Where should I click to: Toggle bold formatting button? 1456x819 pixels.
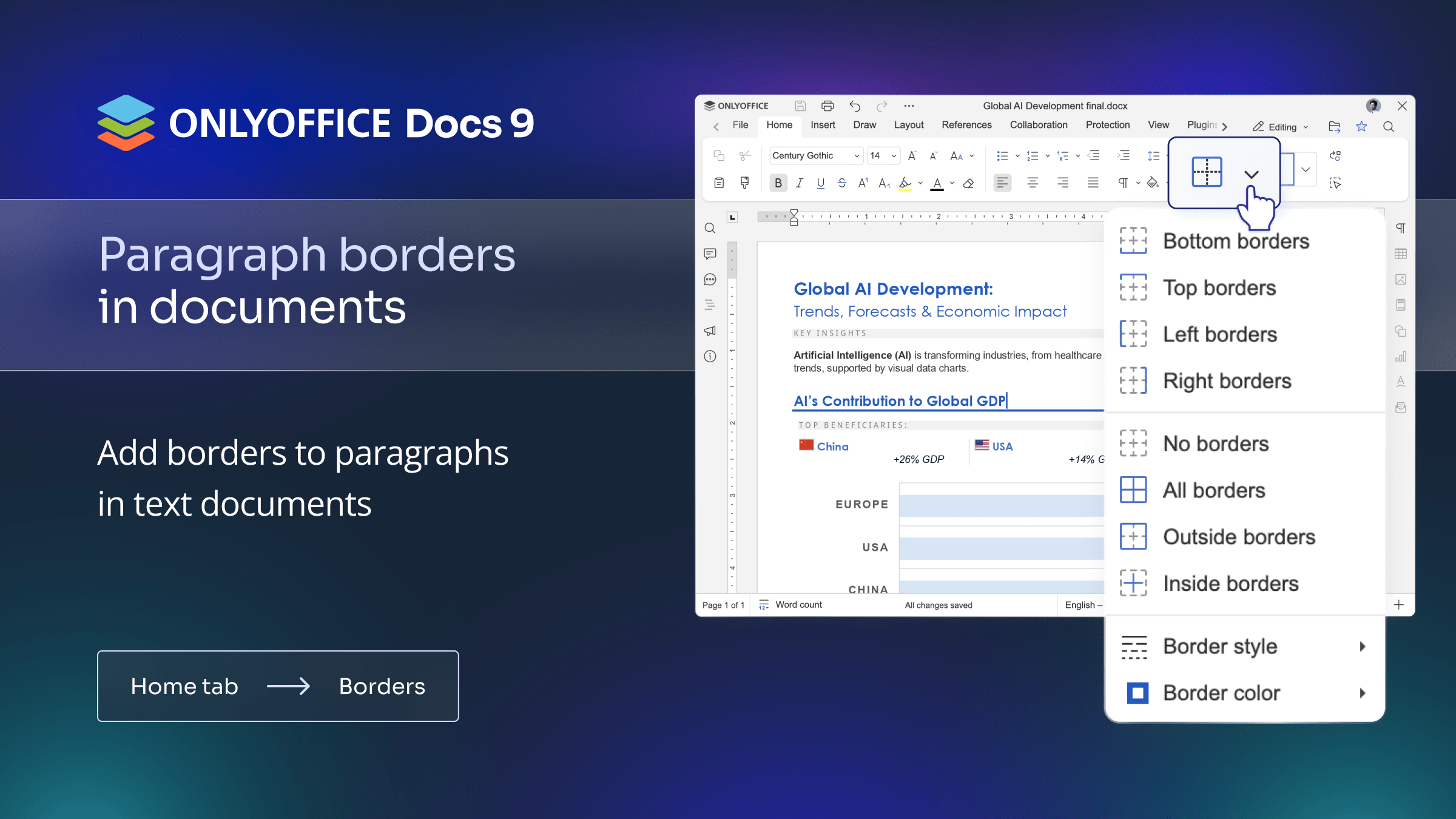778,183
